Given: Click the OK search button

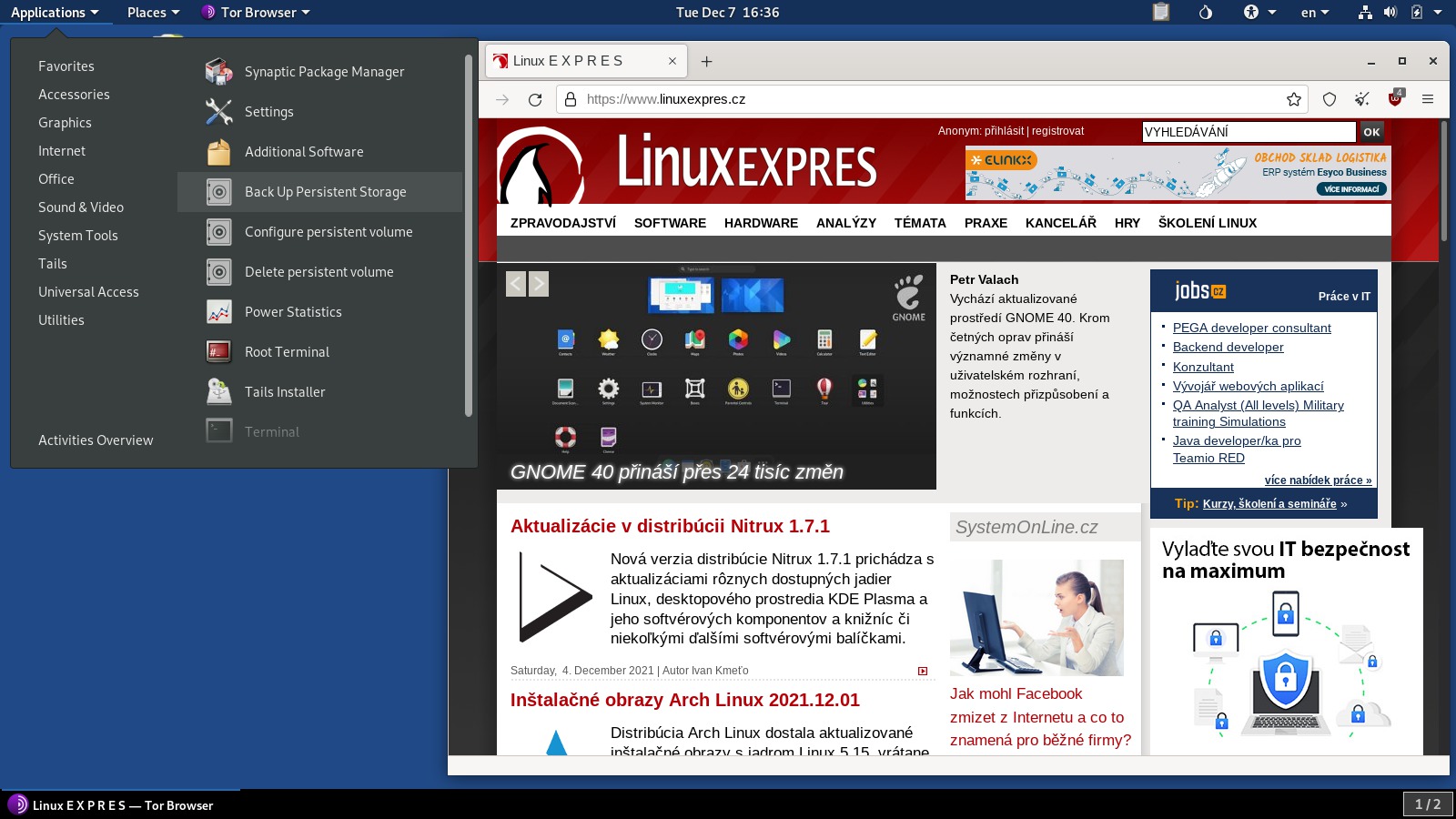Looking at the screenshot, I should pyautogui.click(x=1371, y=132).
